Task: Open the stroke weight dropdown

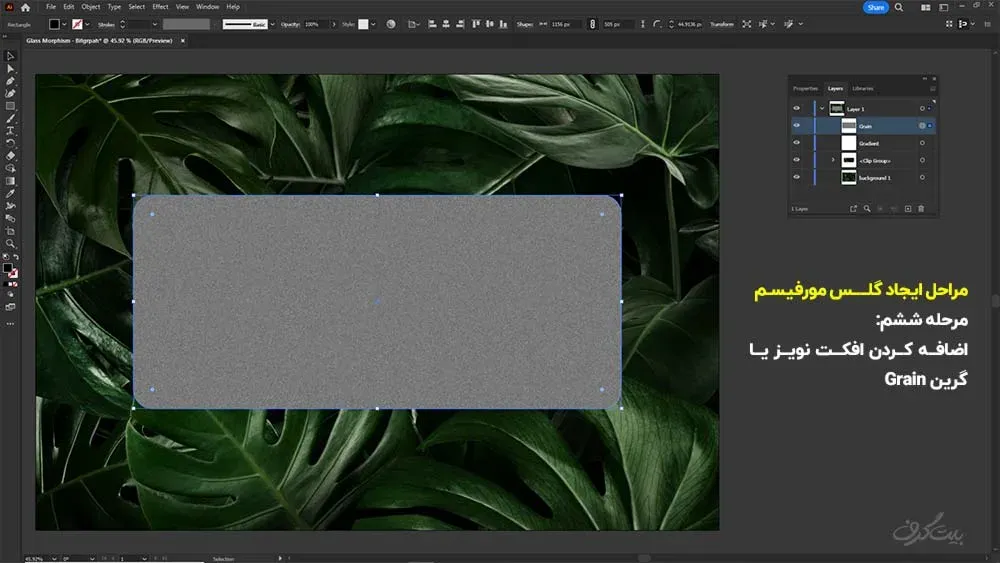Action: click(154, 24)
